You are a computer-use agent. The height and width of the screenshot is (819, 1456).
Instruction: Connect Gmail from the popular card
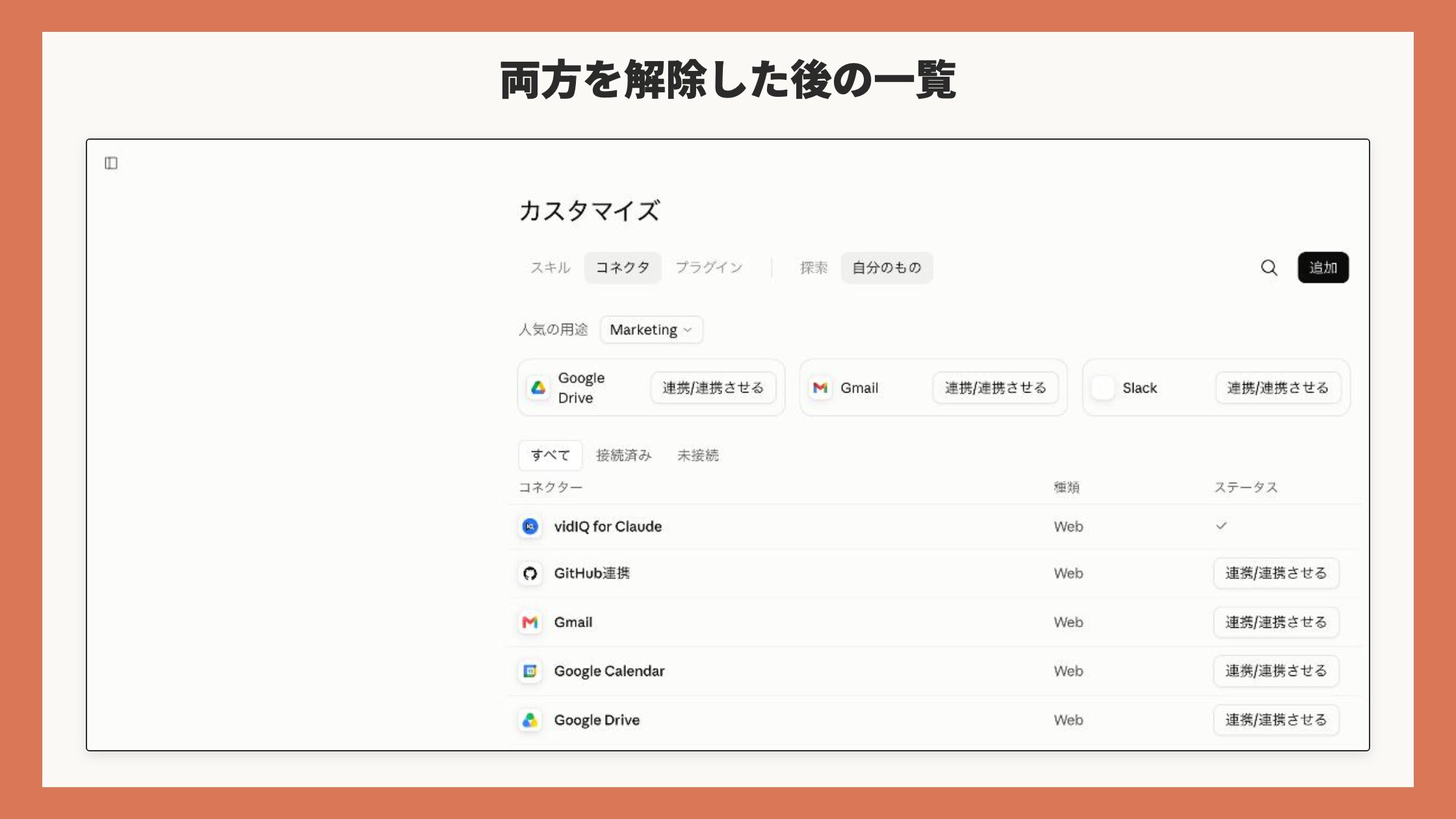(995, 388)
